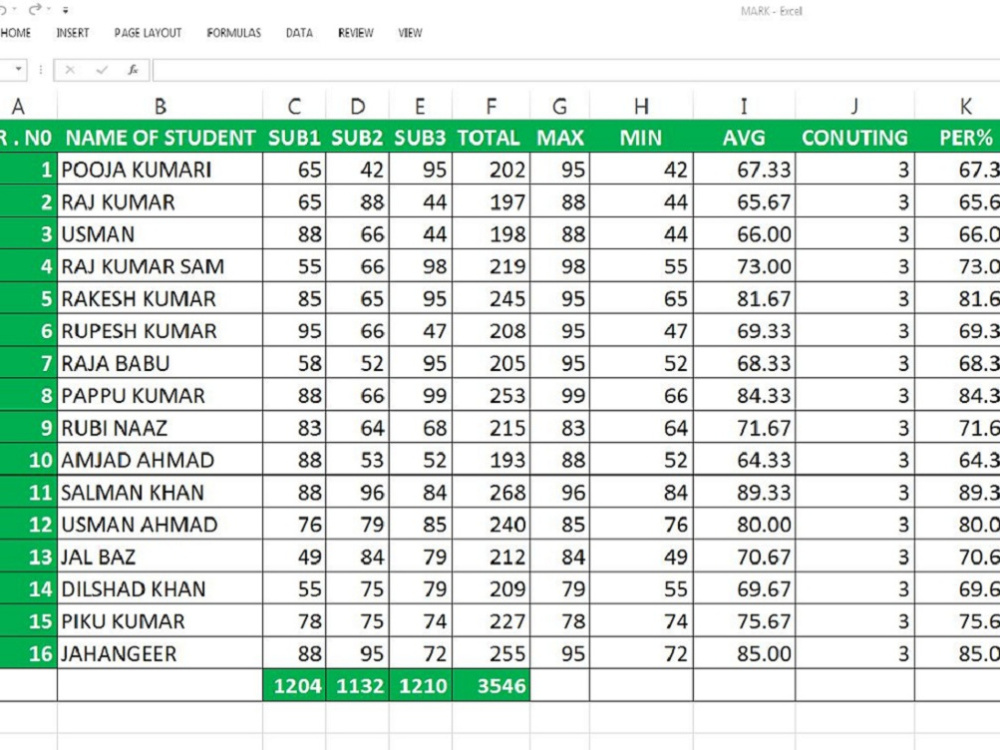Click the NAME OF STUDENT header cell
This screenshot has width=1000, height=750.
pos(160,136)
